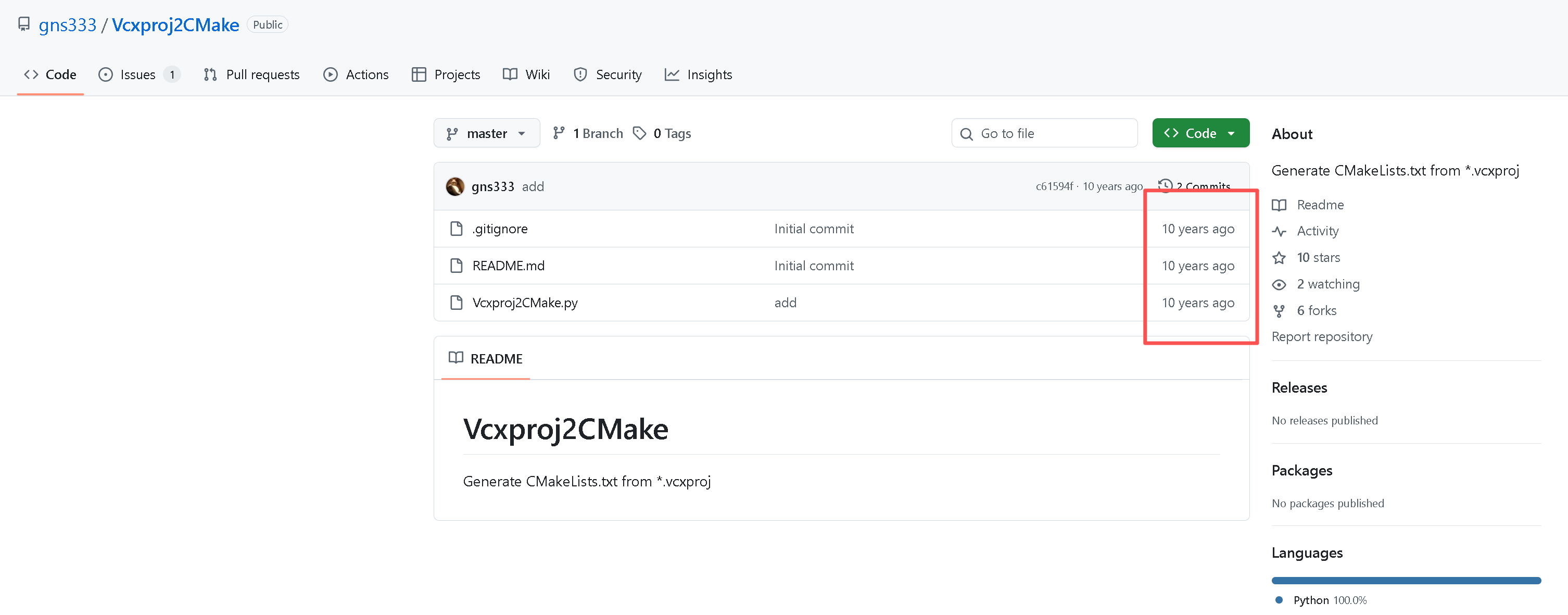Expand the green Code dropdown button
The width and height of the screenshot is (1568, 615).
pos(1200,133)
